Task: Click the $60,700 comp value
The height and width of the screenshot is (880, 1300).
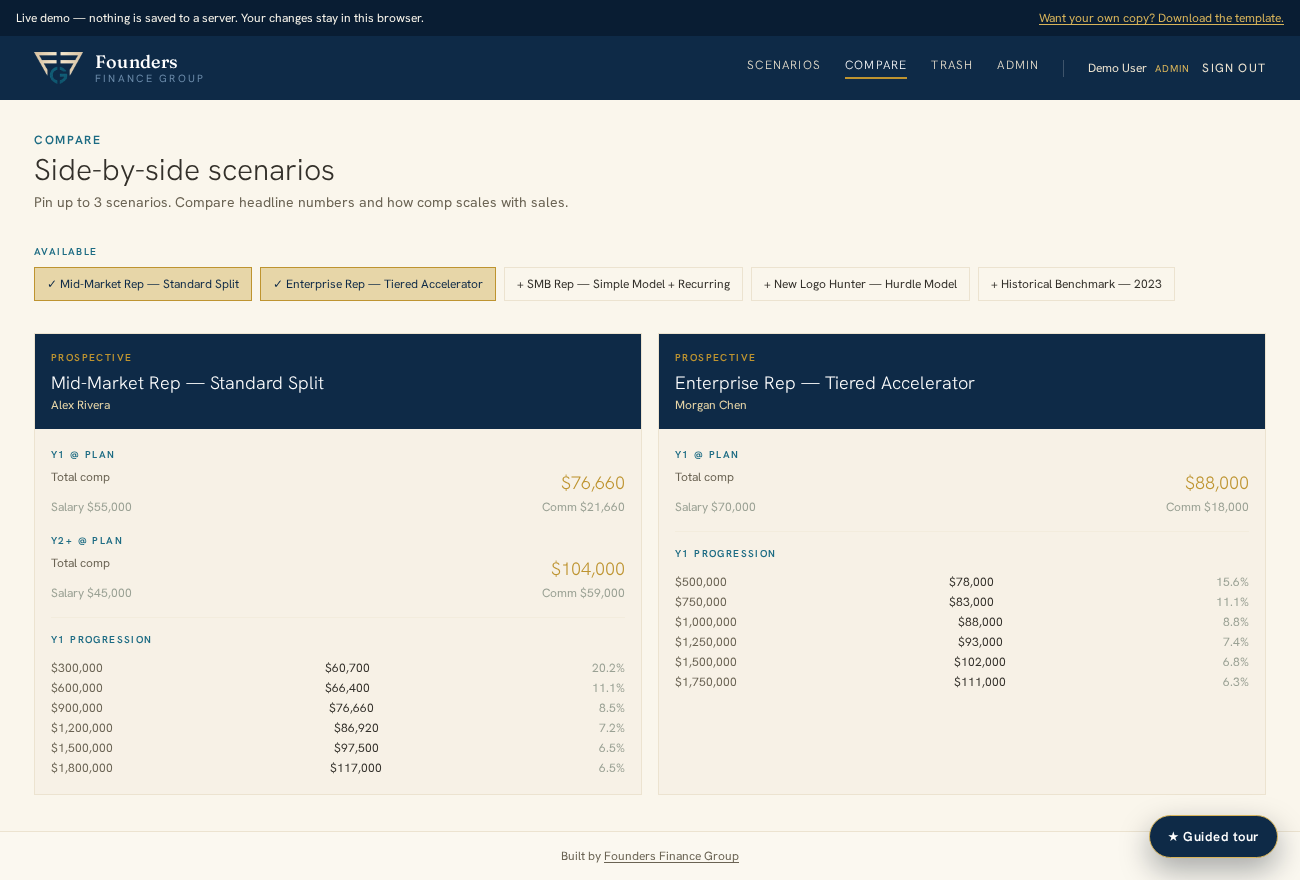Action: point(347,668)
